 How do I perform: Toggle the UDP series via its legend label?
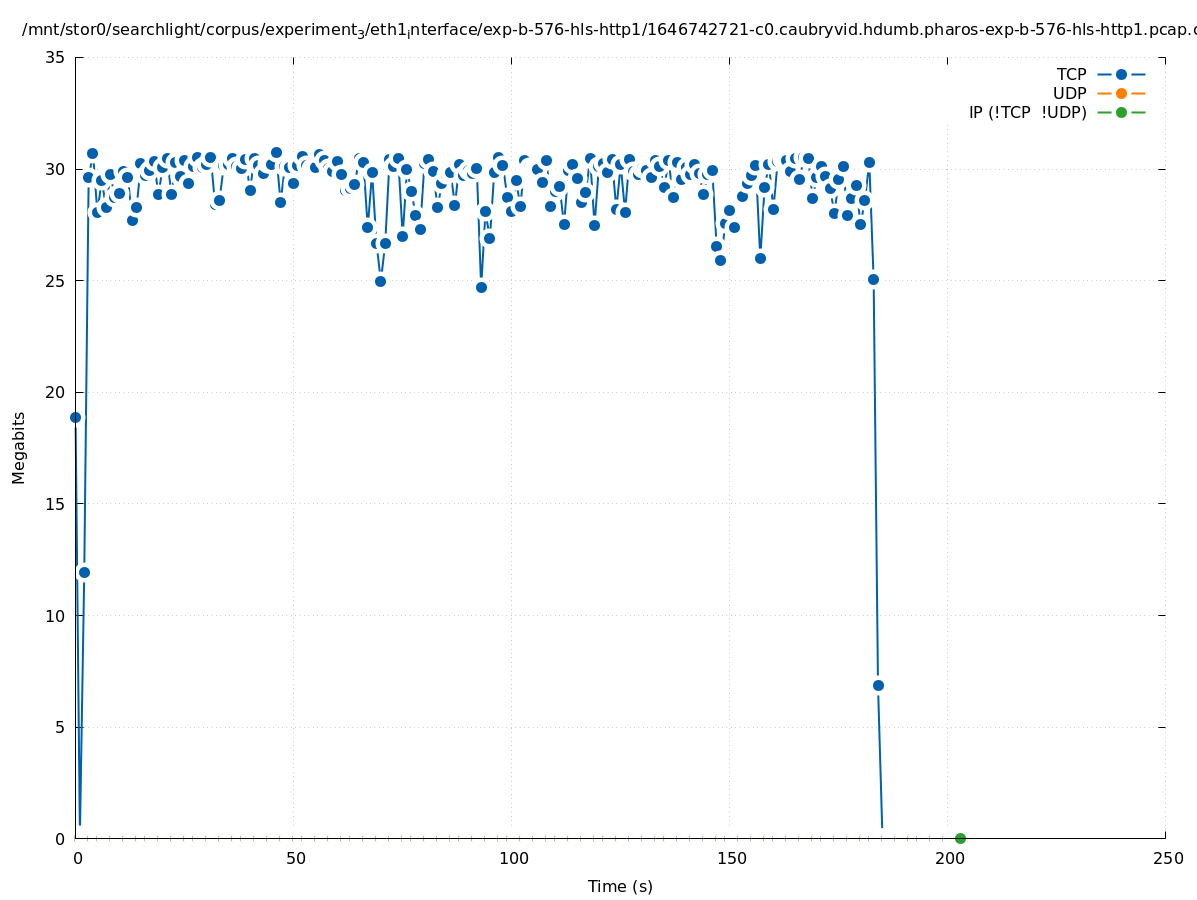pos(1069,93)
